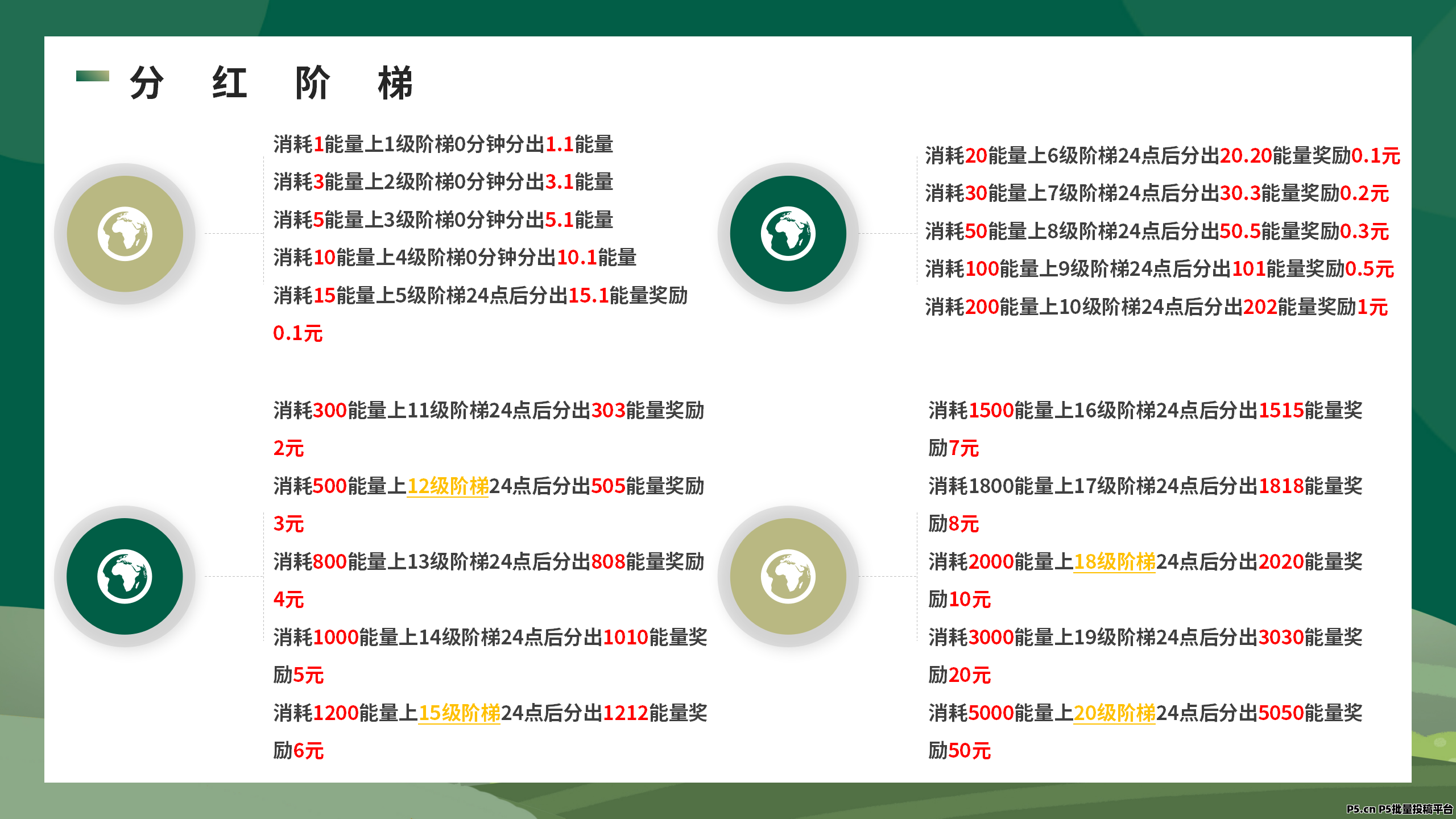Click the 励10元 reward text
This screenshot has height=819, width=1456.
959,599
